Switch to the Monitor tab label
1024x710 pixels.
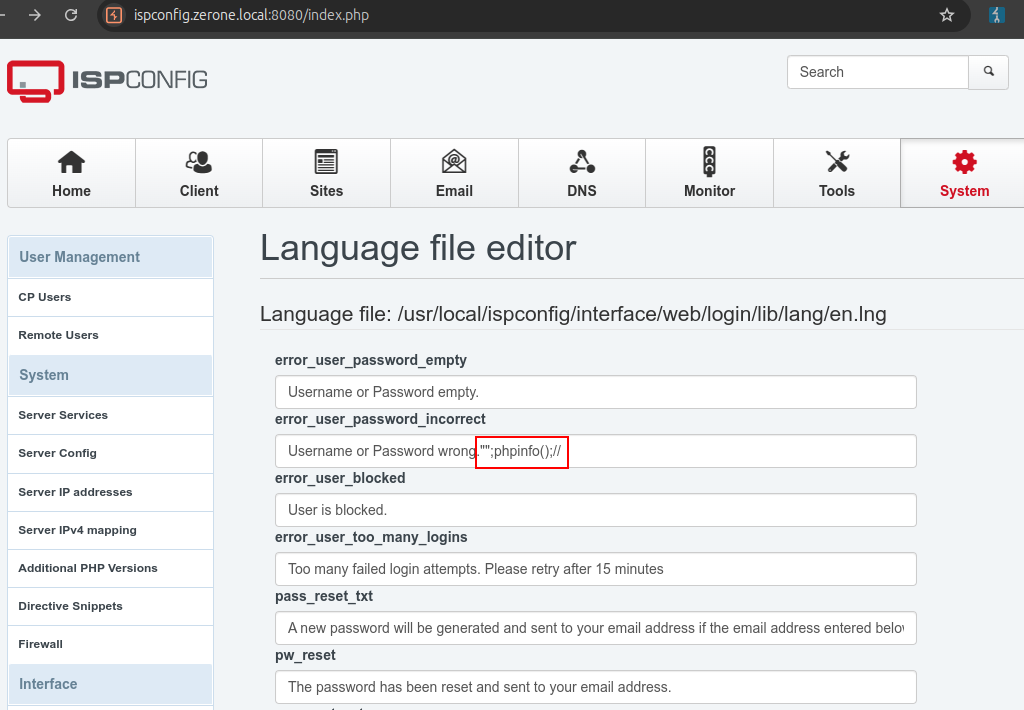(709, 191)
